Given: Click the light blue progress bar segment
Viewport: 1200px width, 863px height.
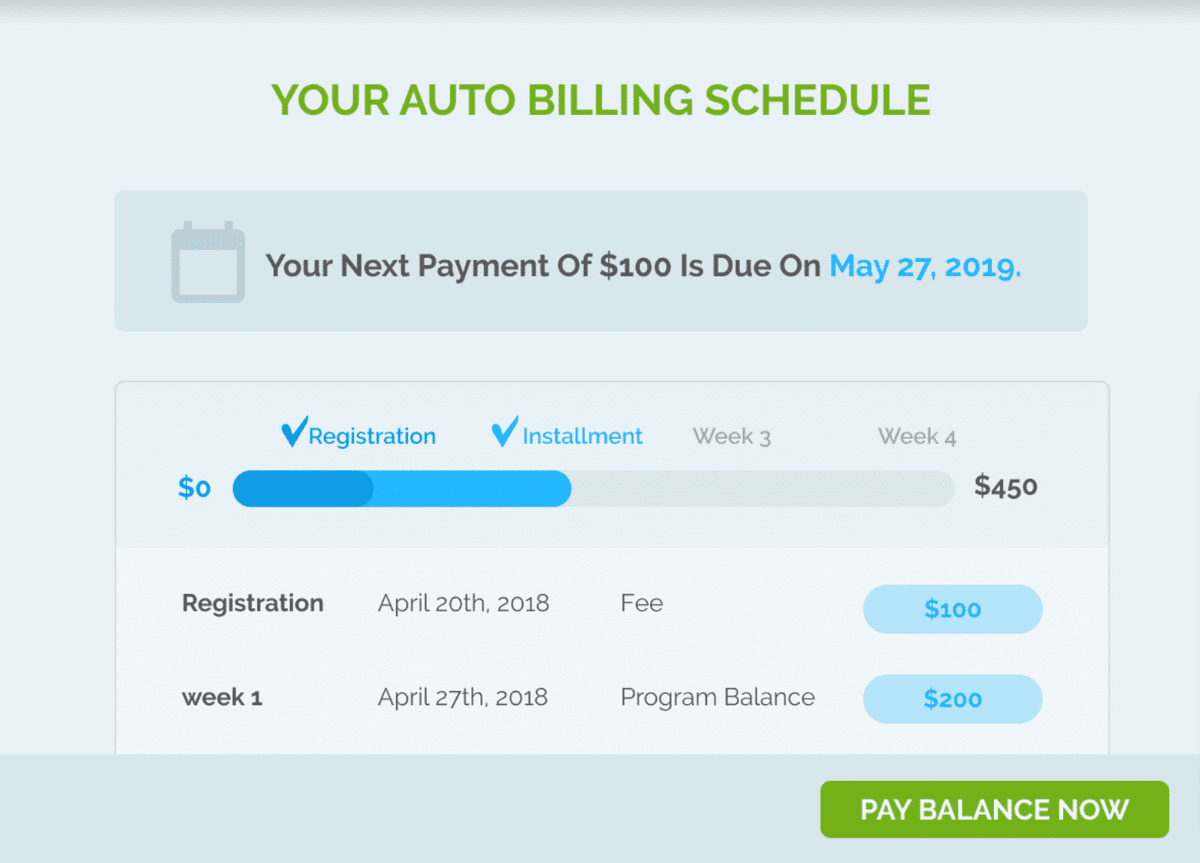Looking at the screenshot, I should 471,488.
